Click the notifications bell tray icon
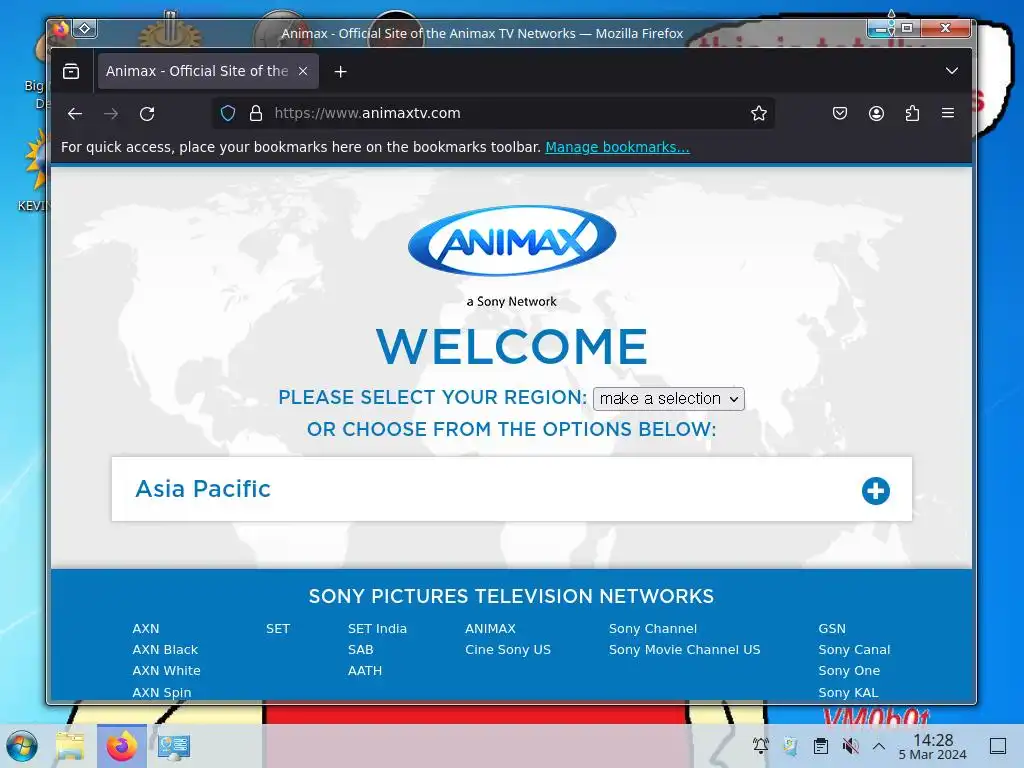Image resolution: width=1024 pixels, height=768 pixels. coord(760,746)
